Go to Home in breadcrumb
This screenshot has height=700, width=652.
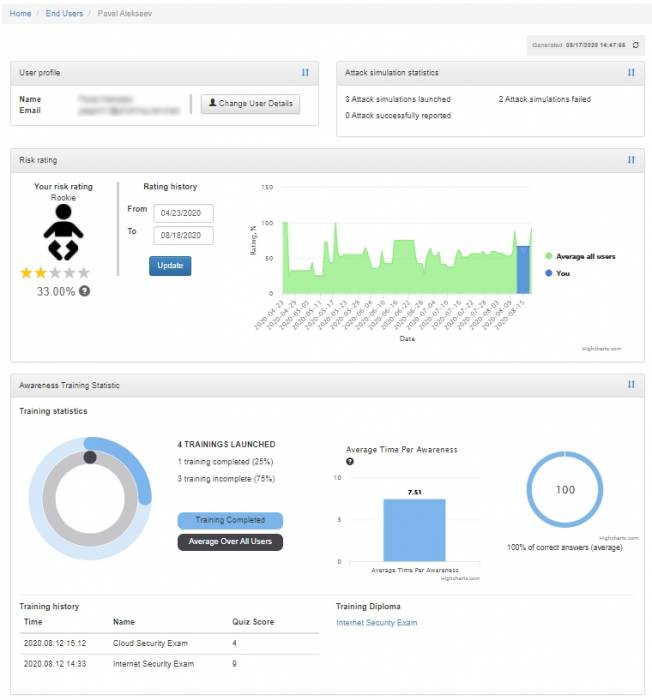[x=20, y=13]
